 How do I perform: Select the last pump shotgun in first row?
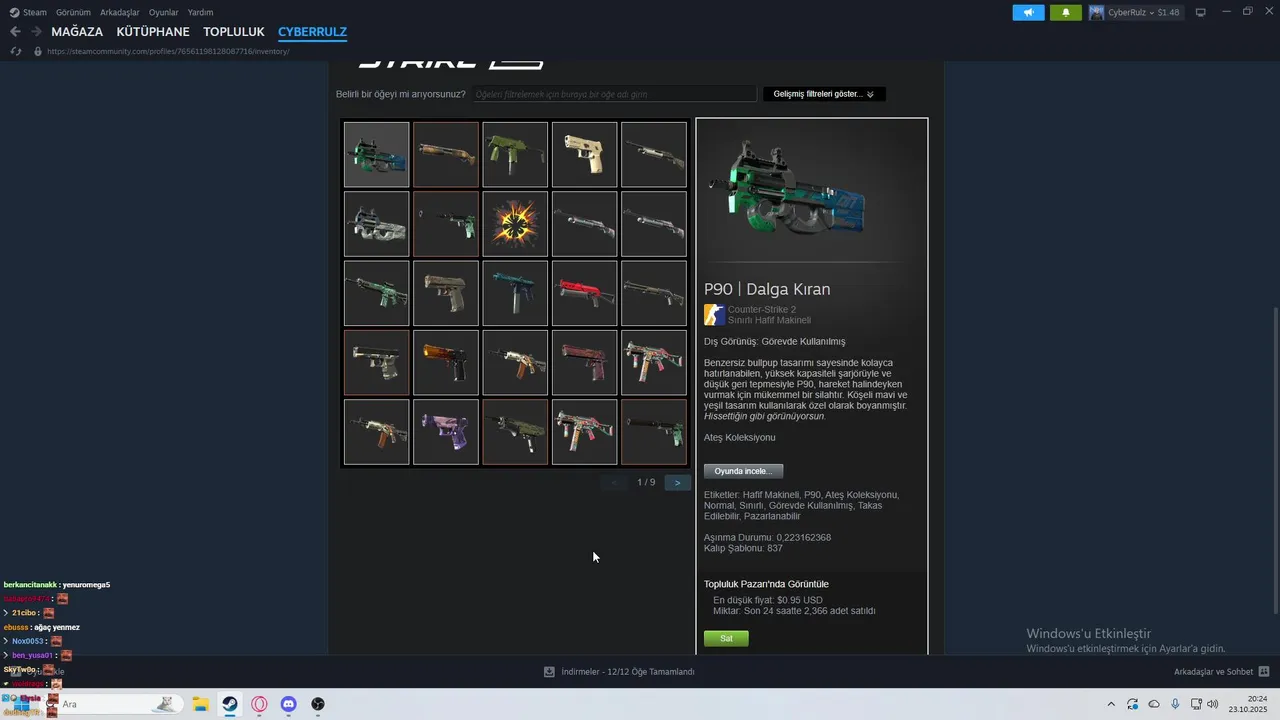coord(654,155)
